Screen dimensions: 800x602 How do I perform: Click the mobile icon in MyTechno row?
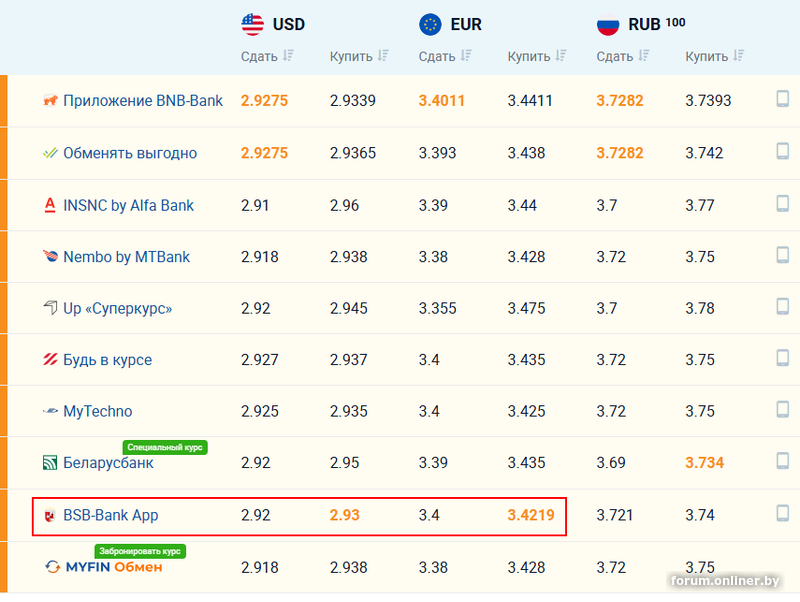(783, 410)
